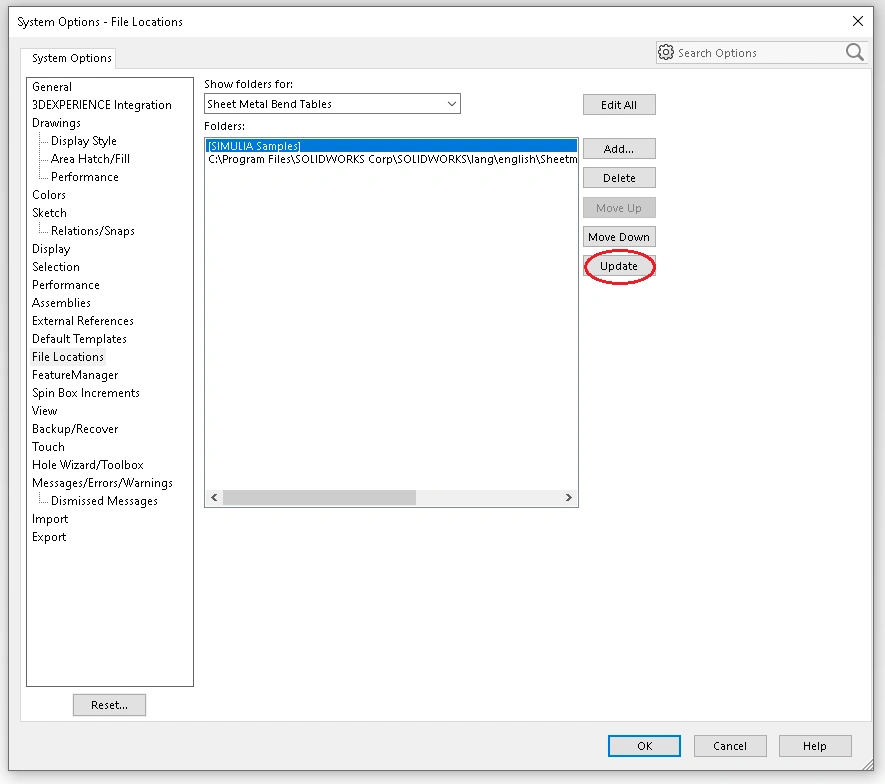Image resolution: width=885 pixels, height=784 pixels.
Task: Open the Import options
Action: pos(50,519)
